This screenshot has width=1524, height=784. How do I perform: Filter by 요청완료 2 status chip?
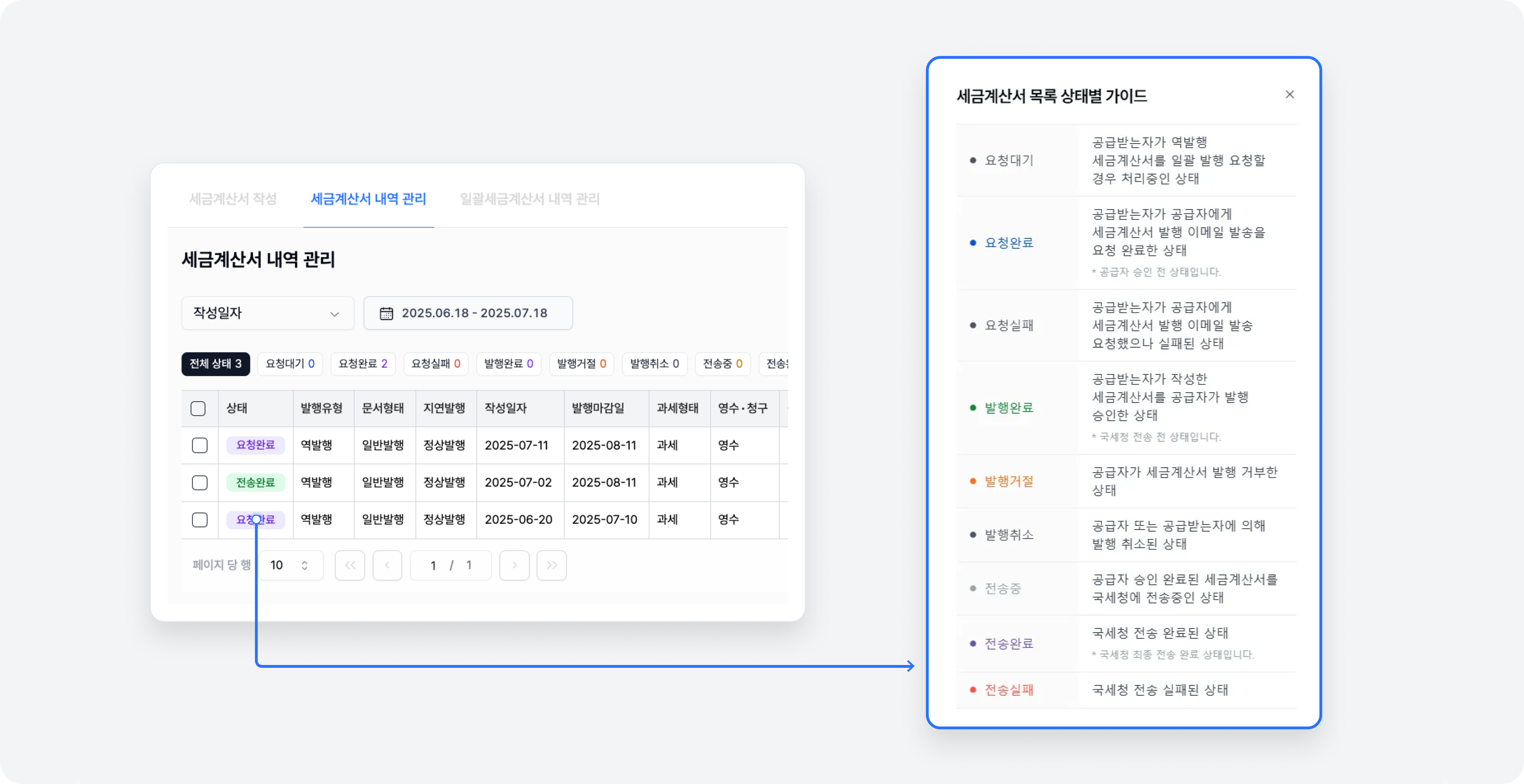click(x=363, y=364)
